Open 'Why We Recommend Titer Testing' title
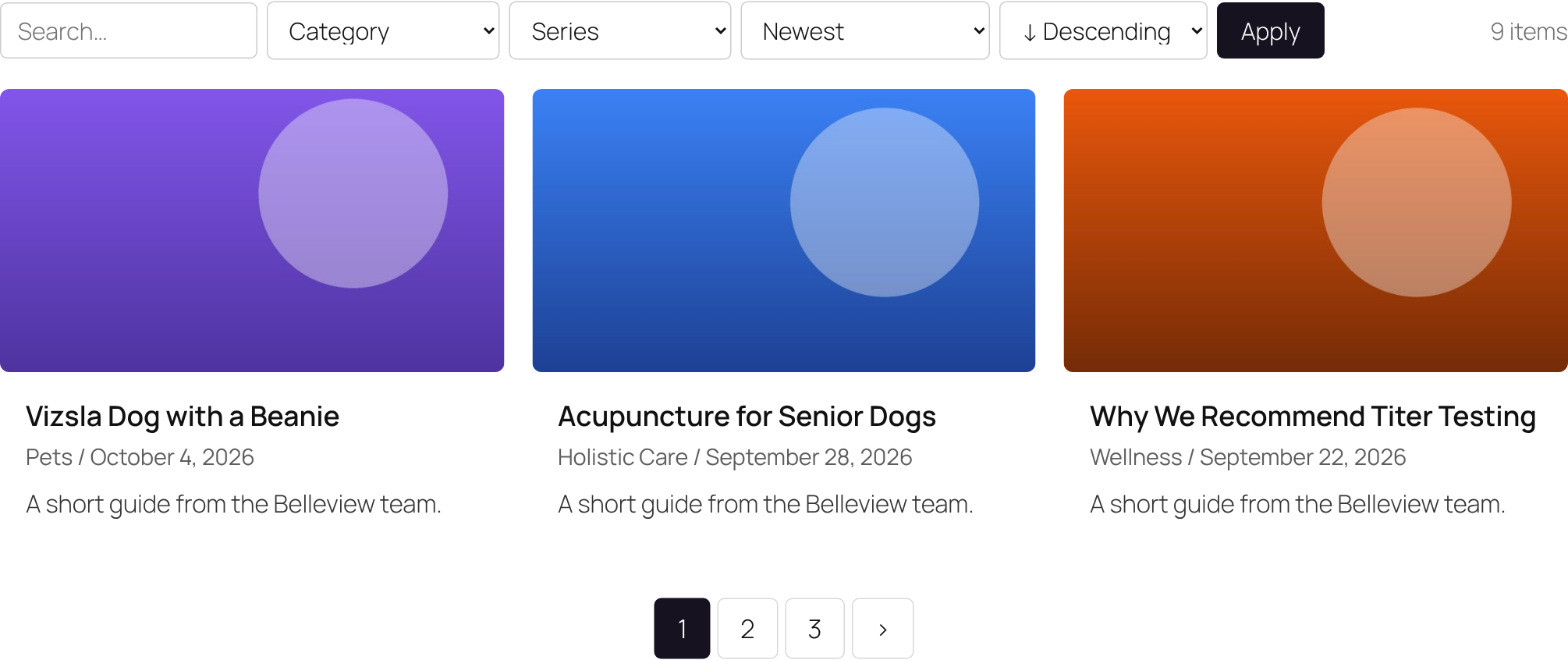The width and height of the screenshot is (1568, 660). (x=1313, y=417)
